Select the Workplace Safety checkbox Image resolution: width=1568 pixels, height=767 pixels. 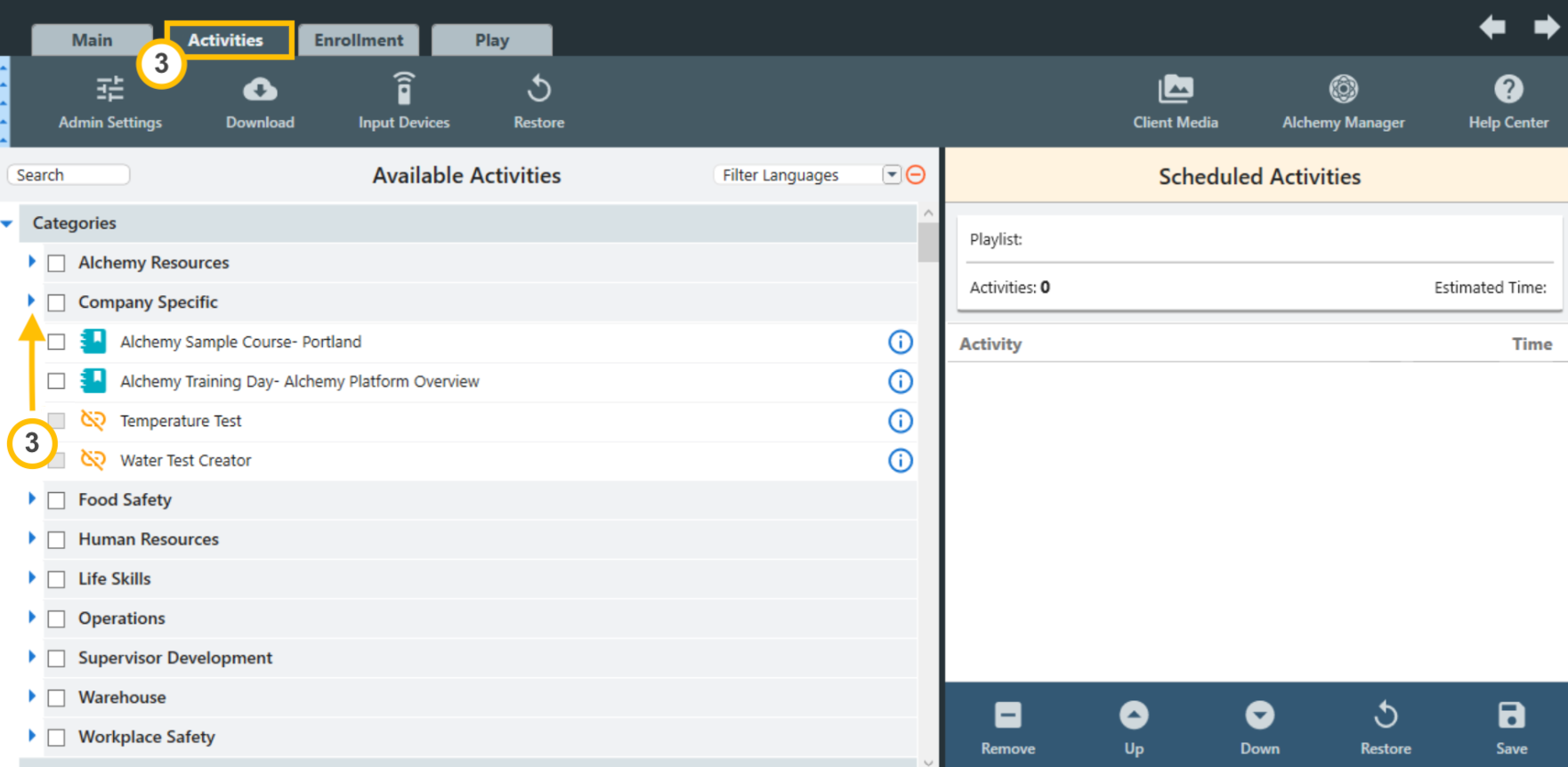pyautogui.click(x=57, y=737)
